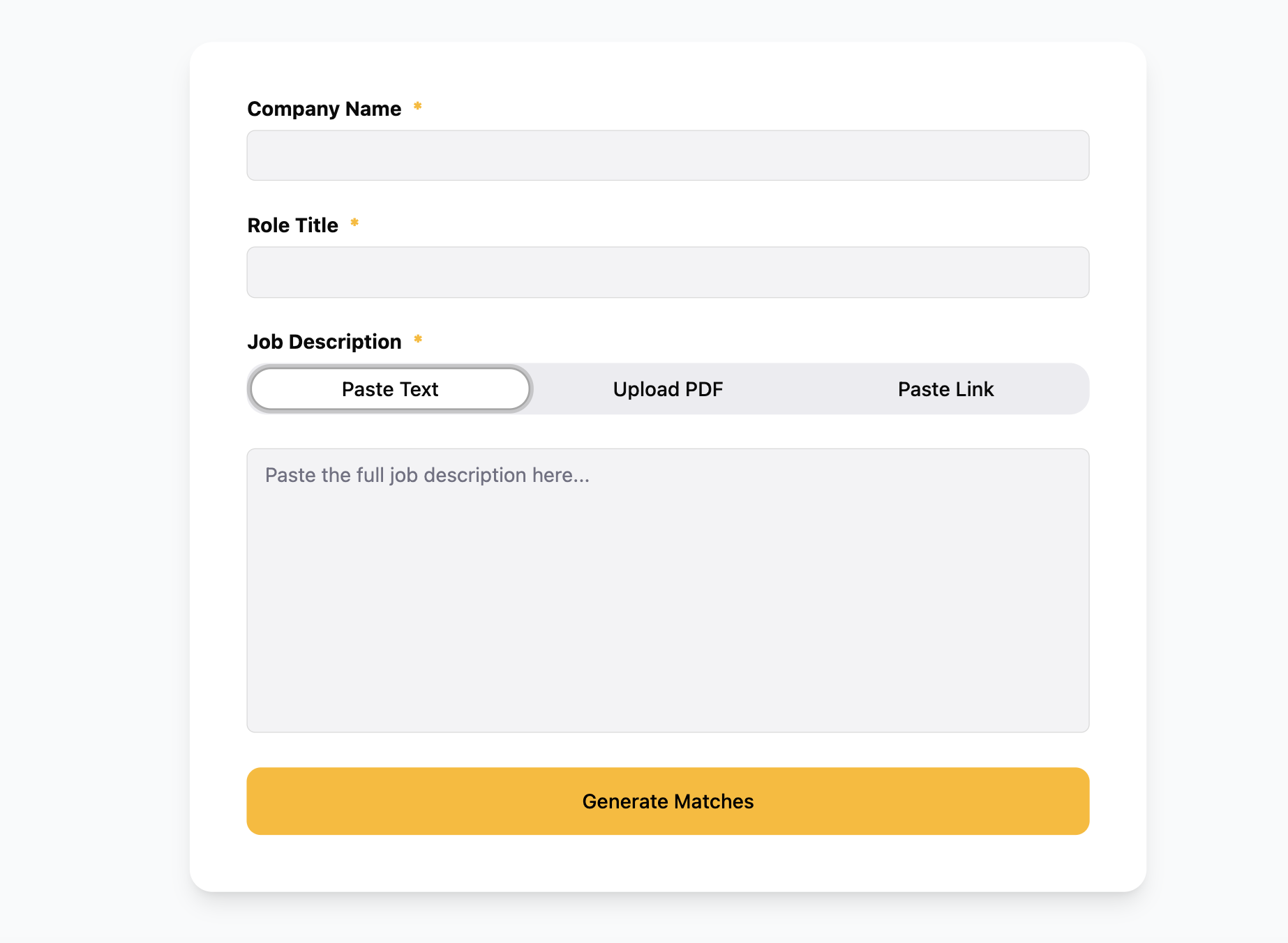Click the placeholder text in the description box
1288x943 pixels.
(x=426, y=474)
